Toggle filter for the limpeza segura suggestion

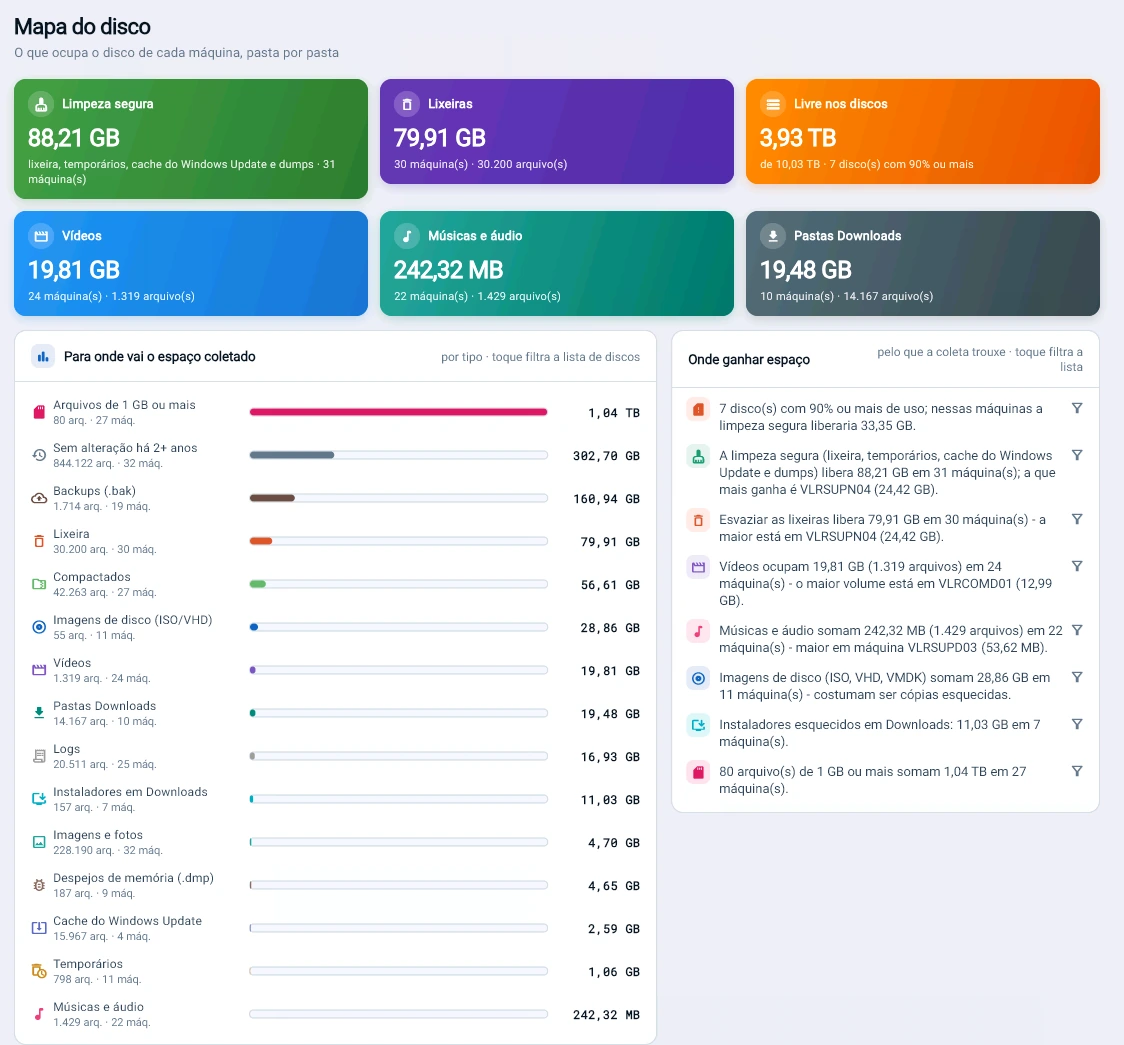tap(1077, 455)
